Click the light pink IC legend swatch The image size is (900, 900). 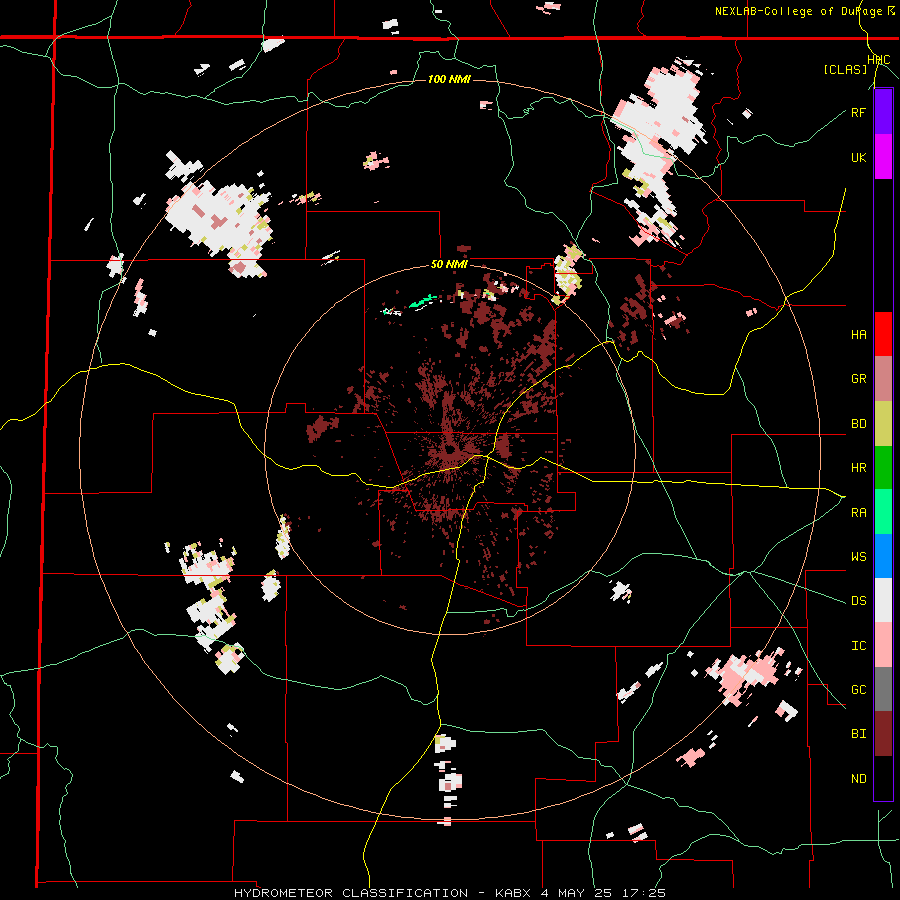(x=883, y=645)
